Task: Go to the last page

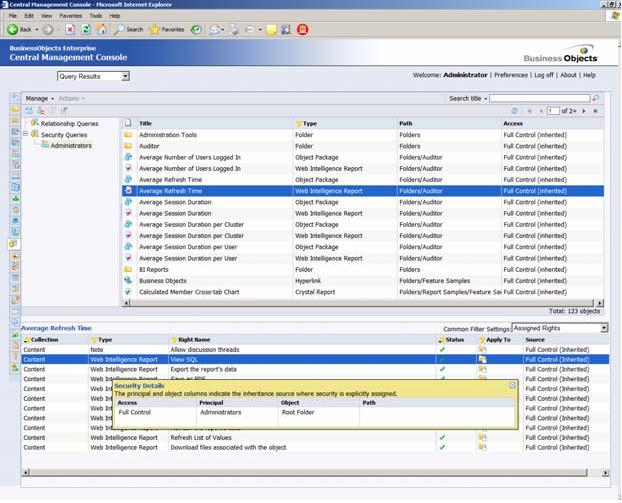Action: [x=595, y=111]
